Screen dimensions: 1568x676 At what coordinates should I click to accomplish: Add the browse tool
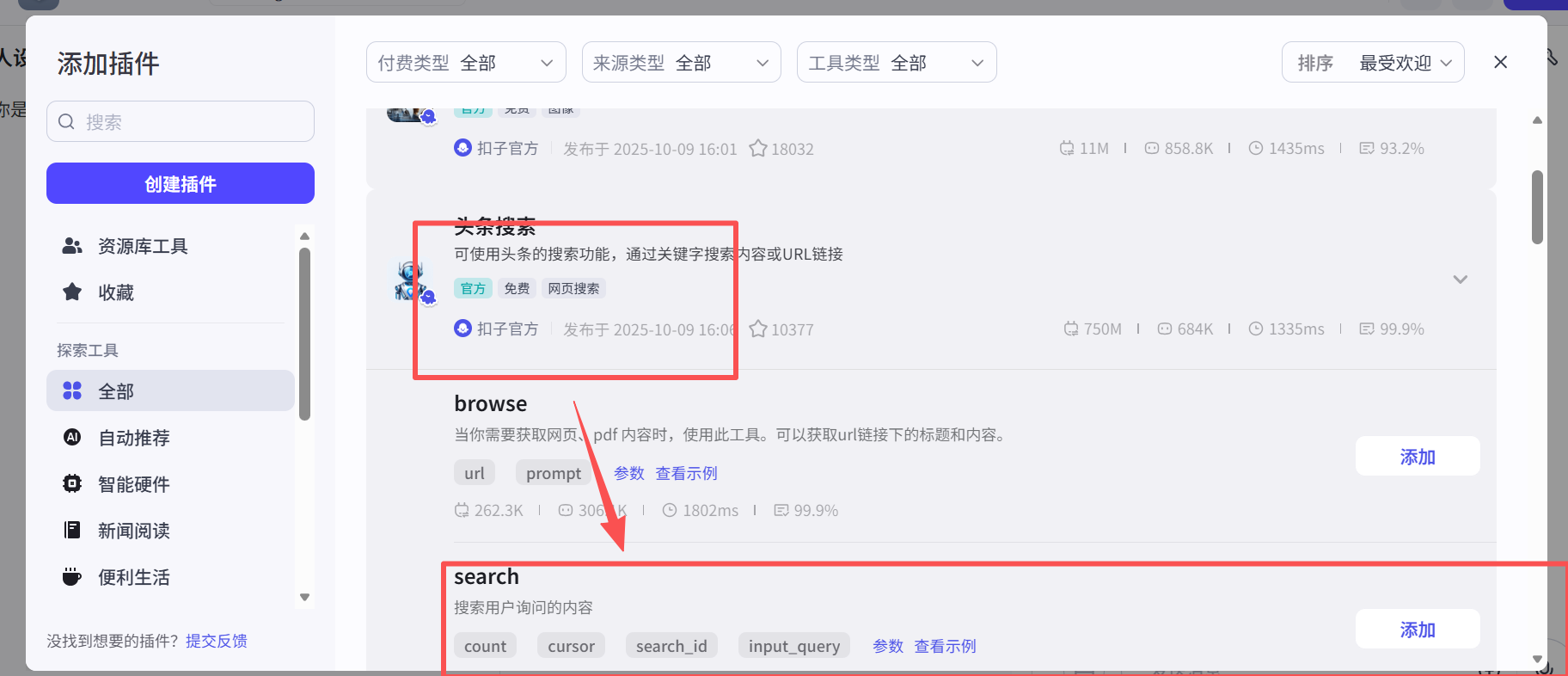click(1418, 456)
